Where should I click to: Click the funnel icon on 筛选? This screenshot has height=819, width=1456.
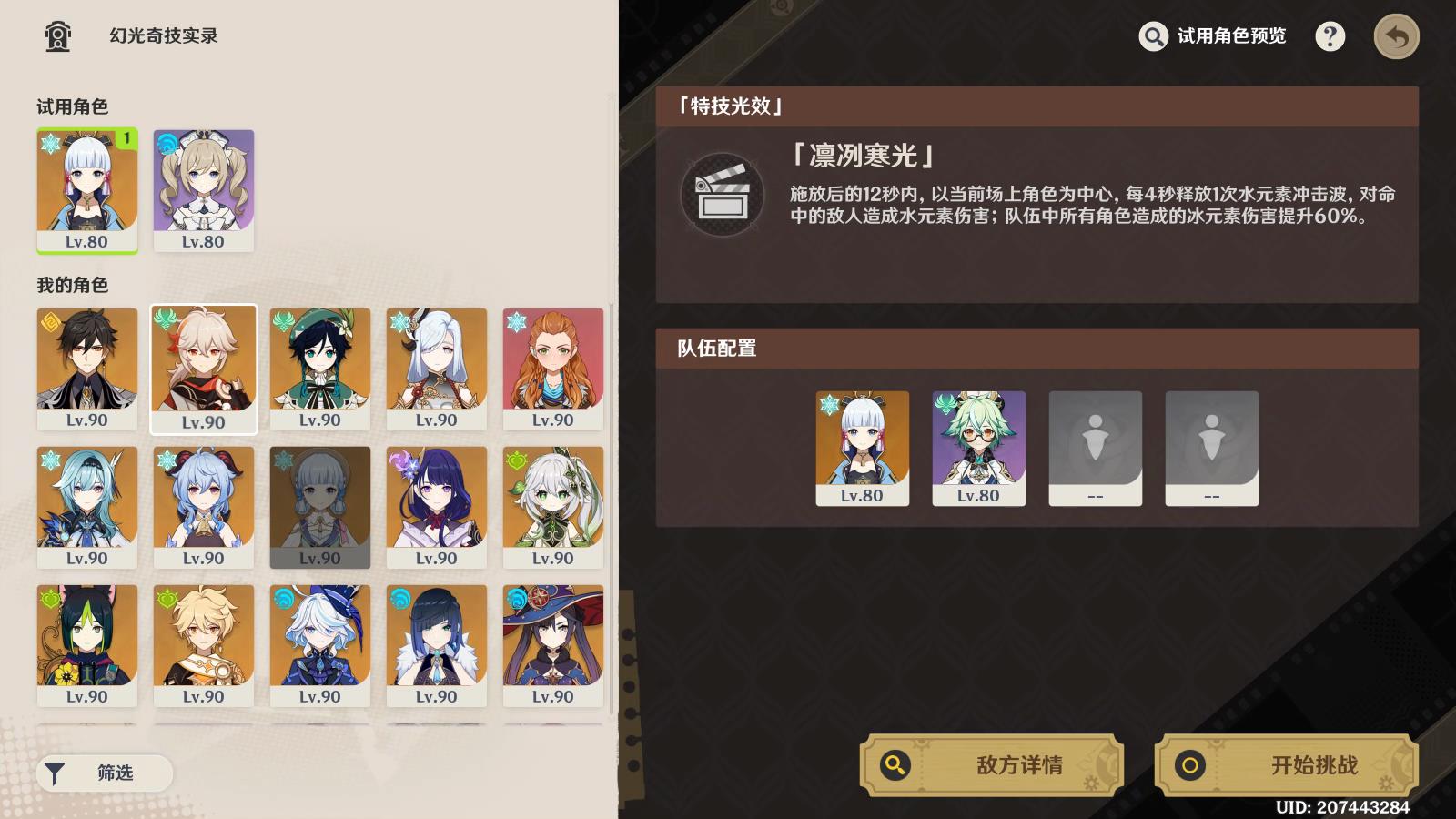pos(55,773)
